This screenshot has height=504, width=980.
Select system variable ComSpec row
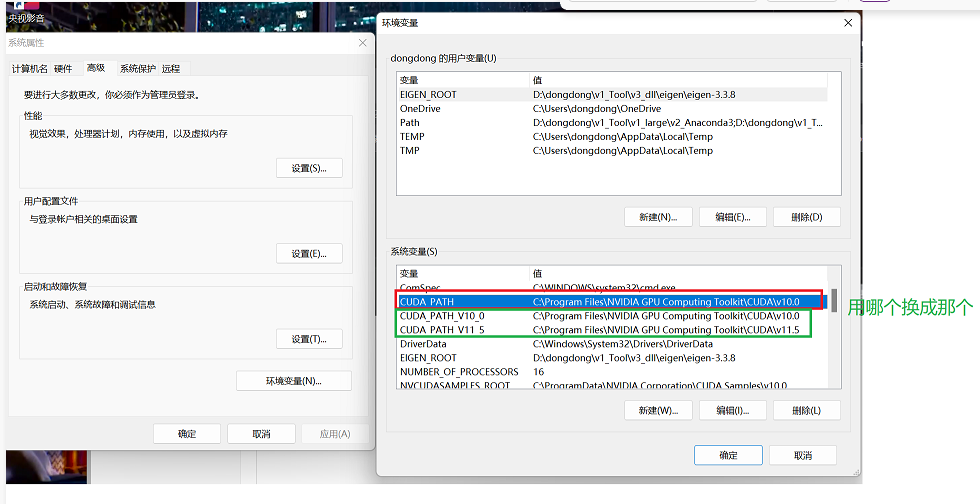(612, 288)
